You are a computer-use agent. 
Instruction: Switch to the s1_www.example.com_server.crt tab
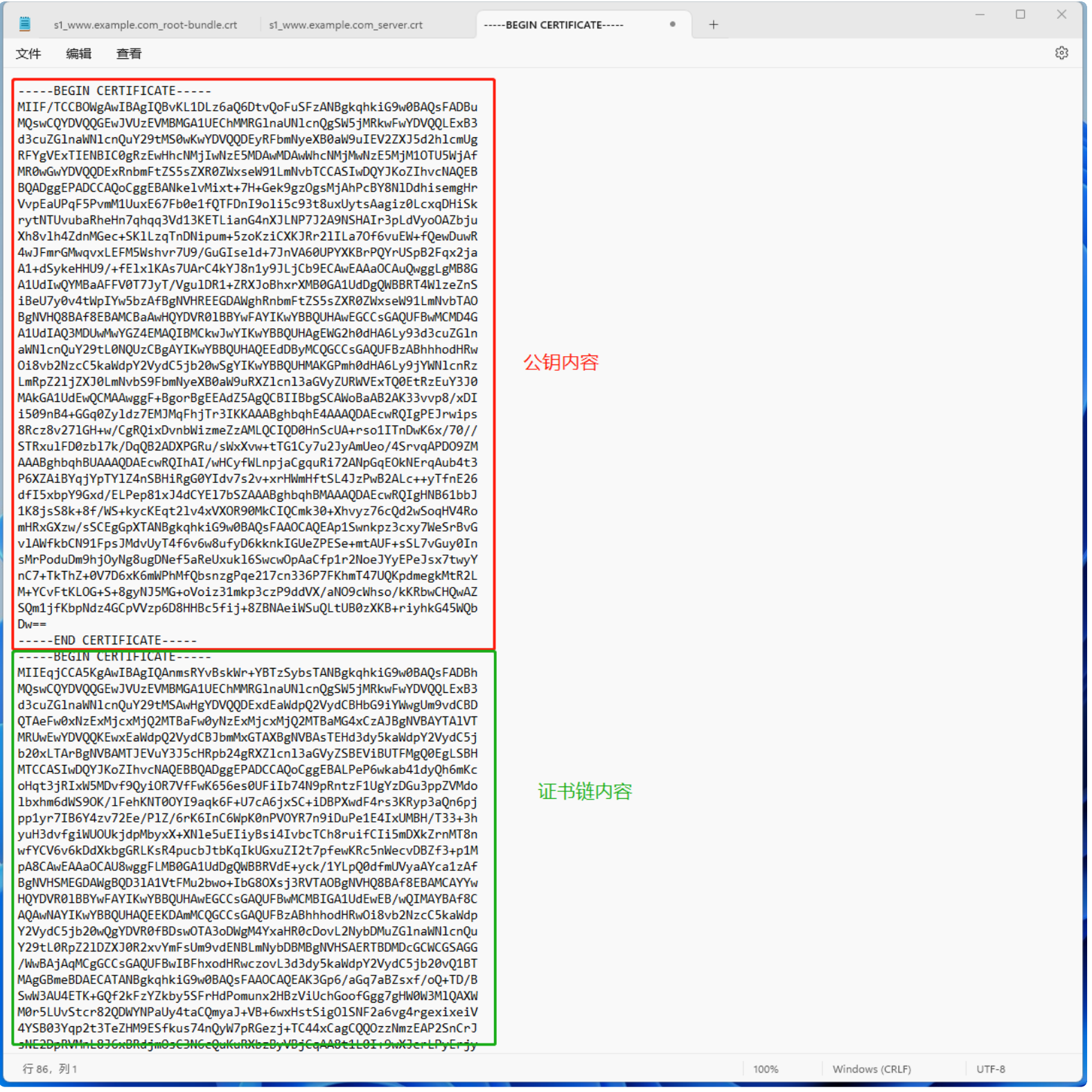click(346, 25)
